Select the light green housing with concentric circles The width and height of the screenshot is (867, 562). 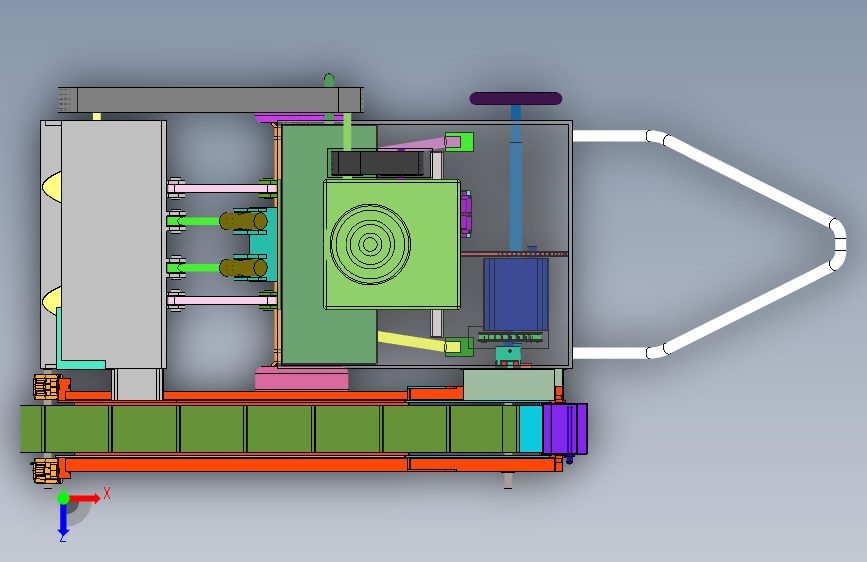click(392, 244)
